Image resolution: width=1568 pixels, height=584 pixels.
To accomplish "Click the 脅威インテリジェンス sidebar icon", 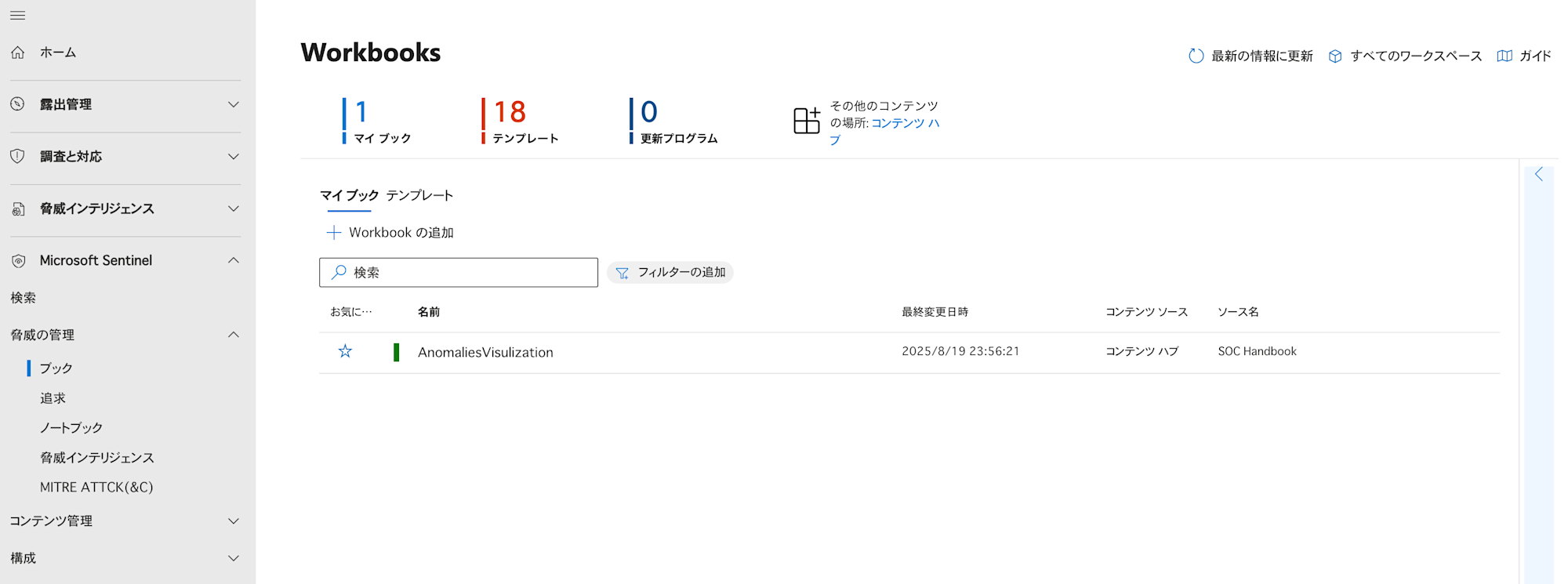I will 18,209.
